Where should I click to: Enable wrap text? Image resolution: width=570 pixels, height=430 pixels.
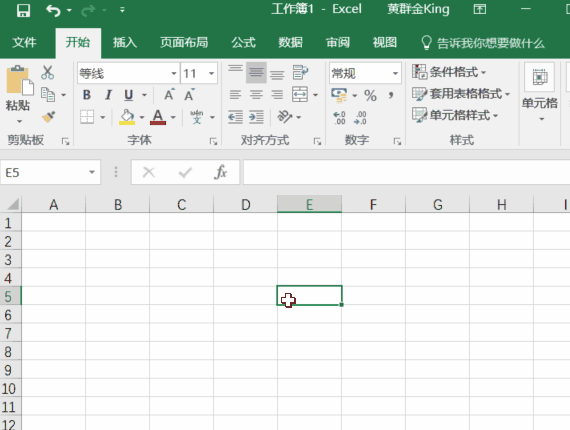(x=300, y=73)
